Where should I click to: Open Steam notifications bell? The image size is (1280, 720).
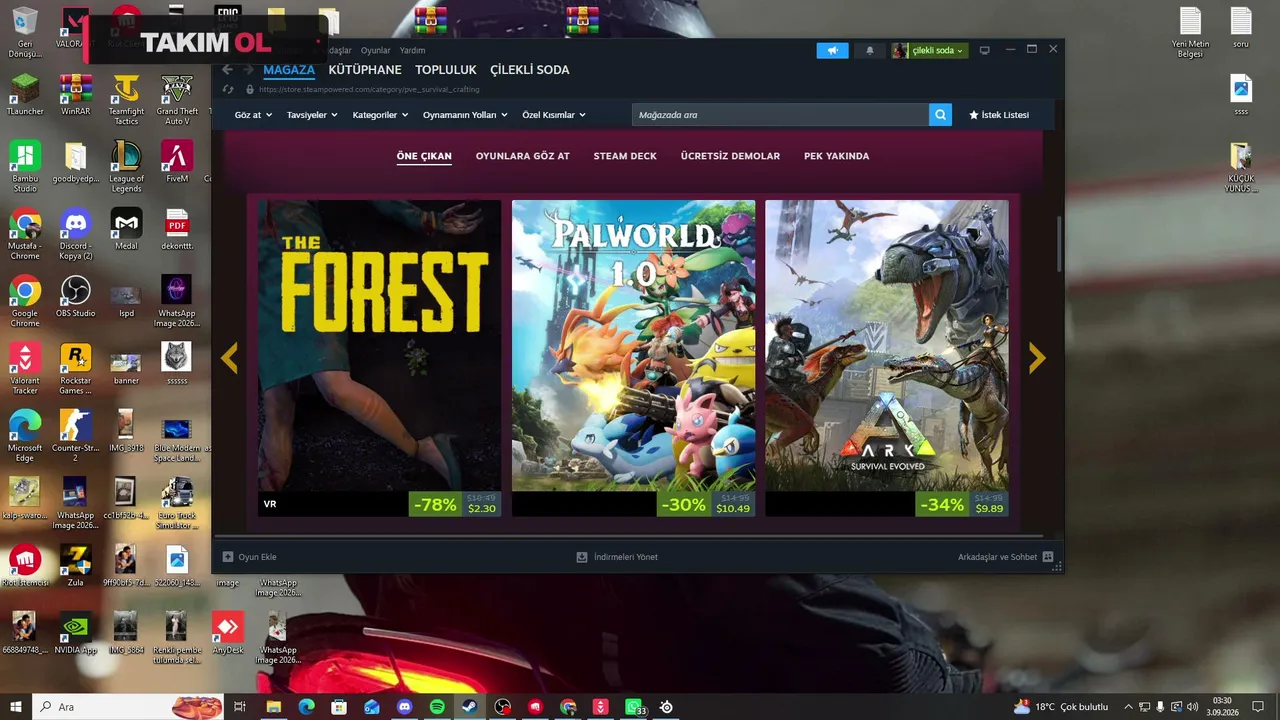[869, 50]
